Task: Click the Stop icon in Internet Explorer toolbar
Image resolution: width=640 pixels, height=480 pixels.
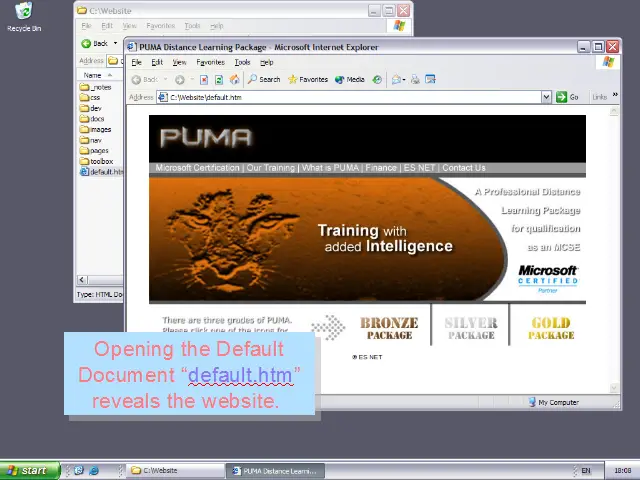Action: (x=204, y=80)
